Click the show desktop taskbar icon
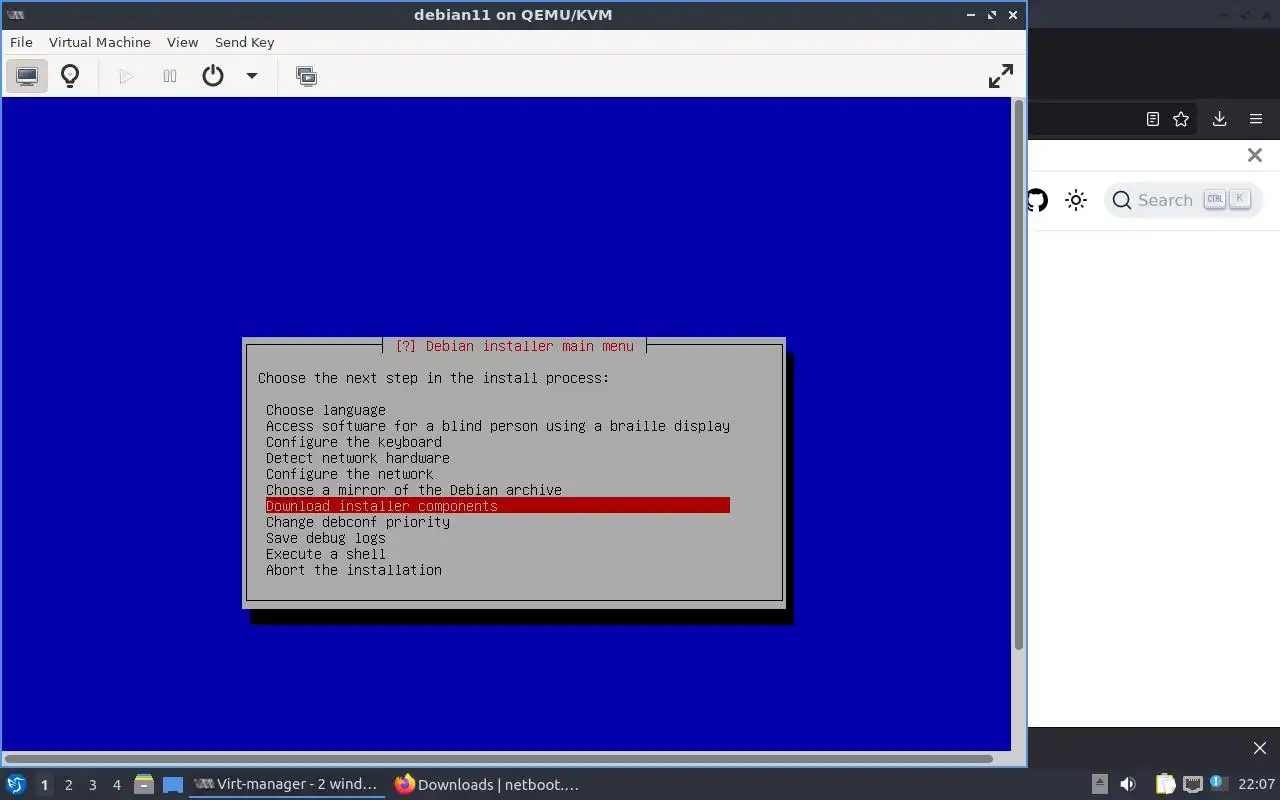The width and height of the screenshot is (1280, 800). [x=173, y=784]
